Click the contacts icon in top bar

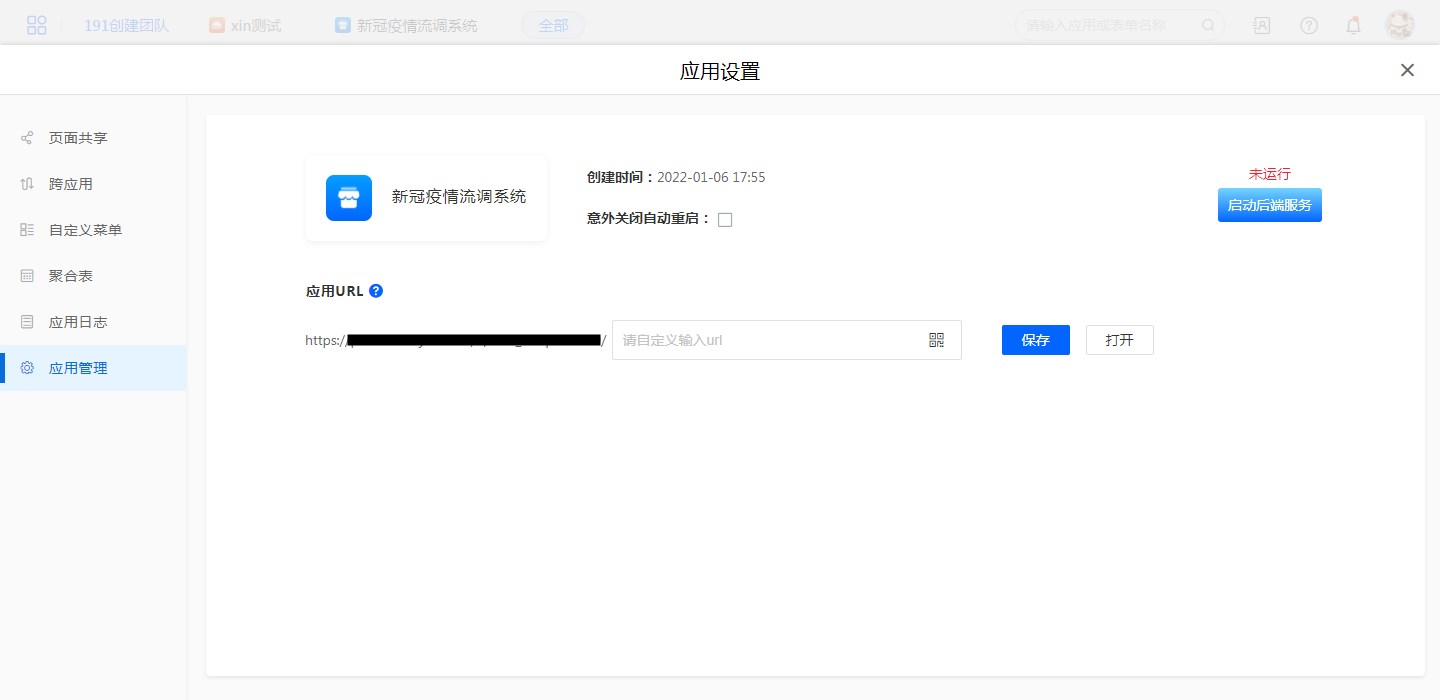tap(1262, 26)
